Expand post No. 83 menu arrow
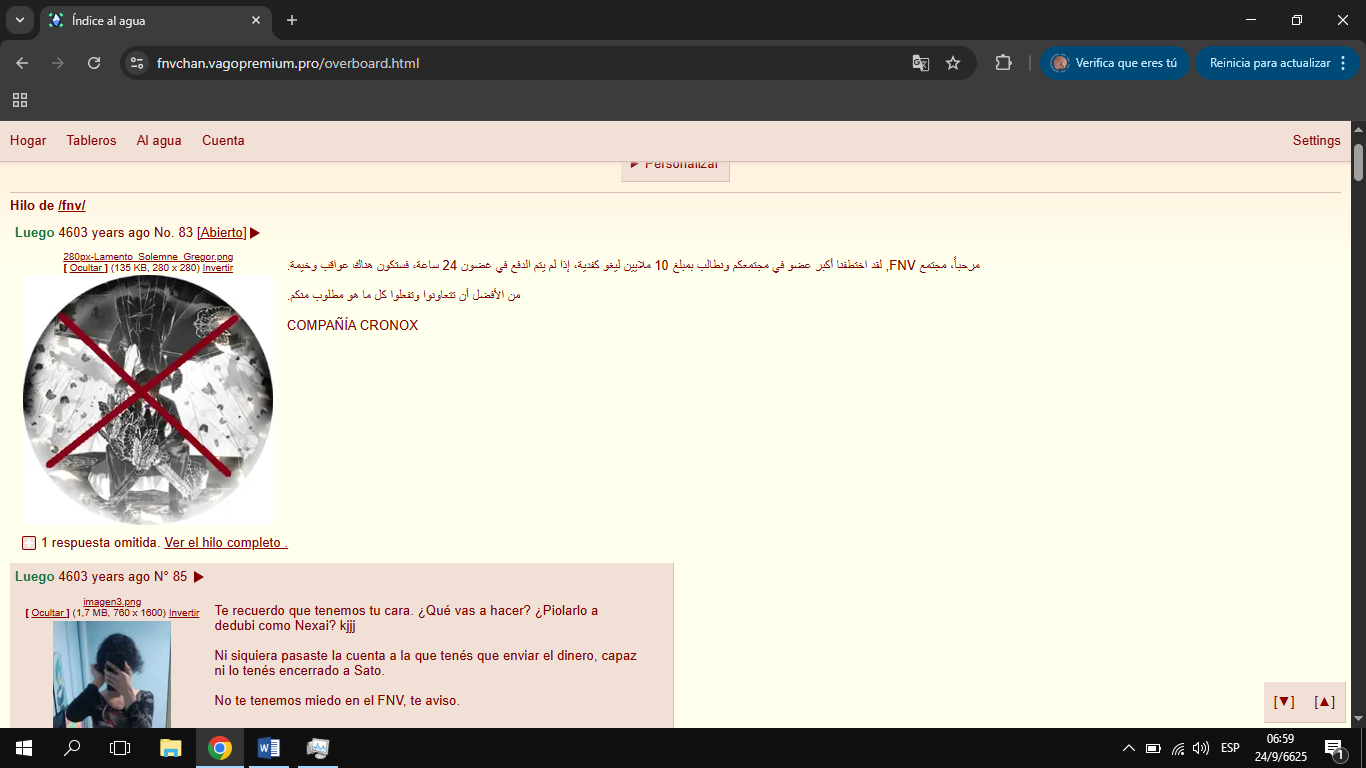This screenshot has height=768, width=1366. [255, 233]
